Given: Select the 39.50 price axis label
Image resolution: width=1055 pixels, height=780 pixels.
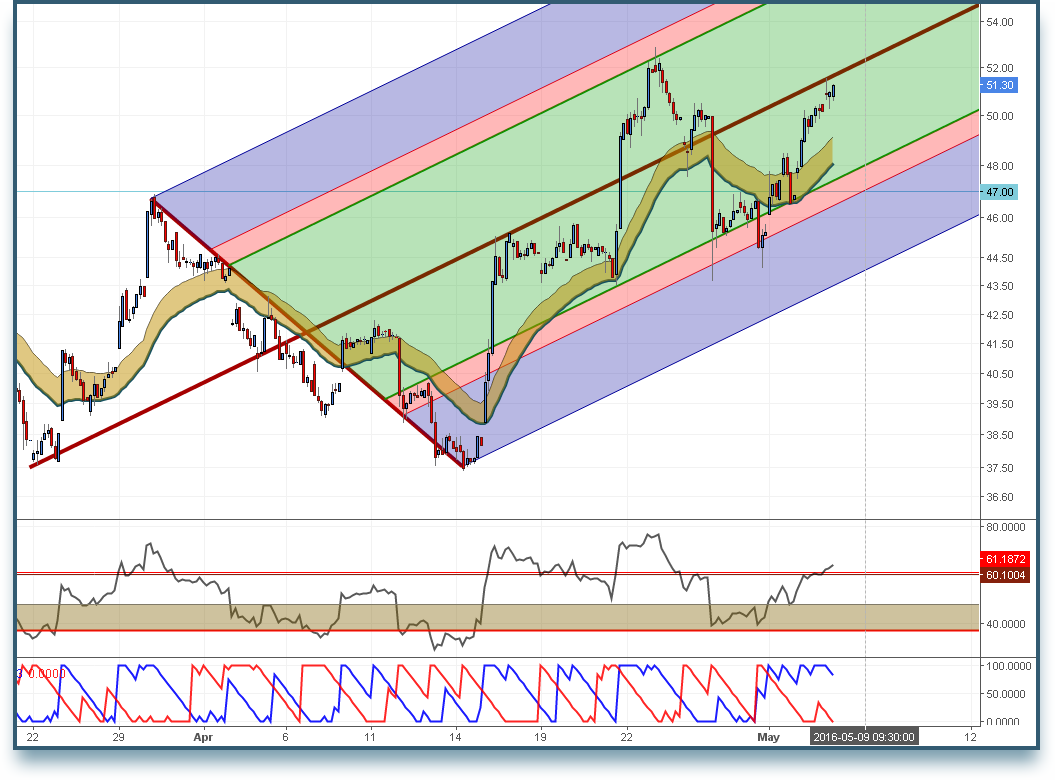Looking at the screenshot, I should (1000, 404).
